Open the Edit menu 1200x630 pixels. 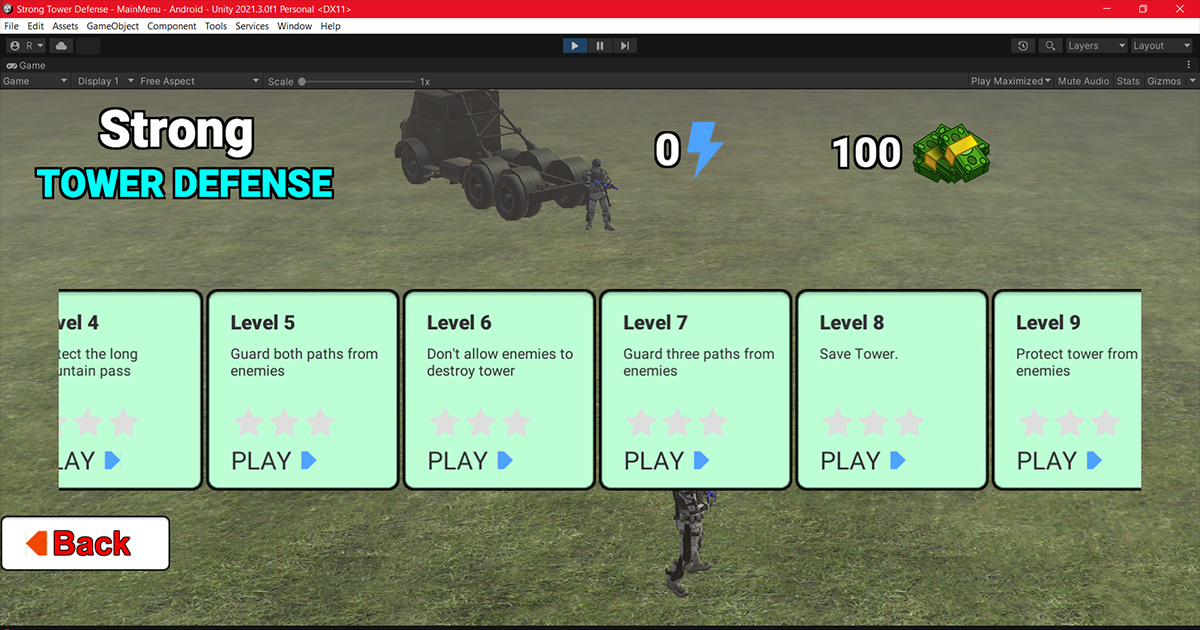tap(36, 26)
